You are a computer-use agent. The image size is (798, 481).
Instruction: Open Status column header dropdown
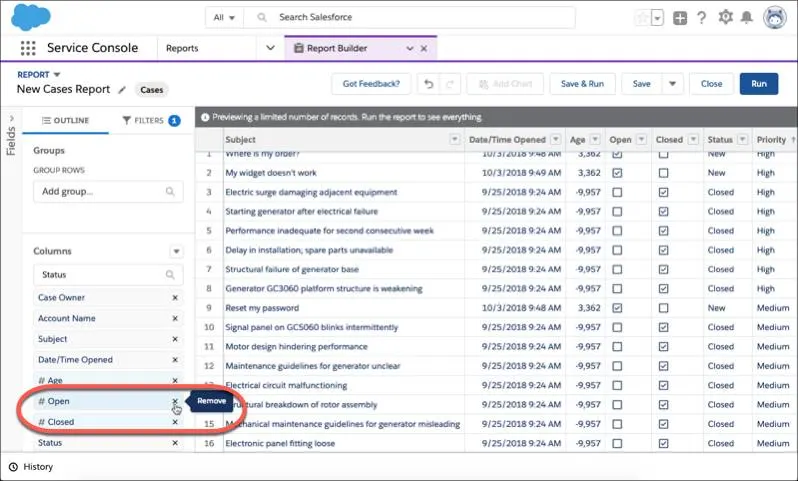743,139
